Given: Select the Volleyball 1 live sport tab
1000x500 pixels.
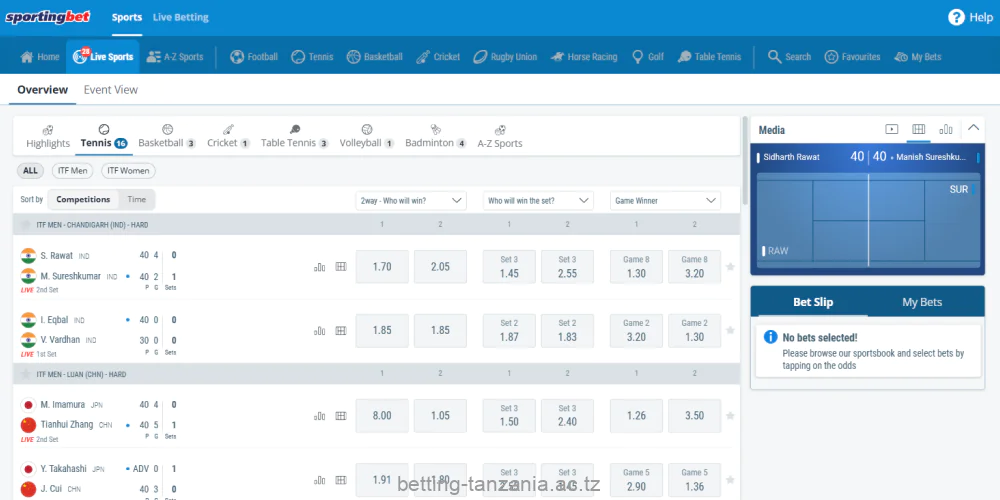Looking at the screenshot, I should point(367,136).
